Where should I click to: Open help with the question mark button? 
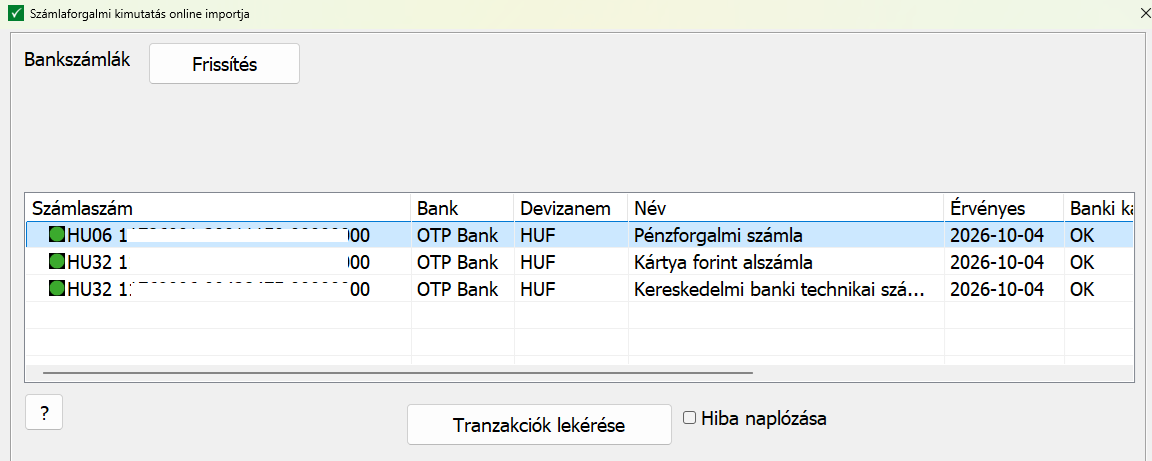44,413
